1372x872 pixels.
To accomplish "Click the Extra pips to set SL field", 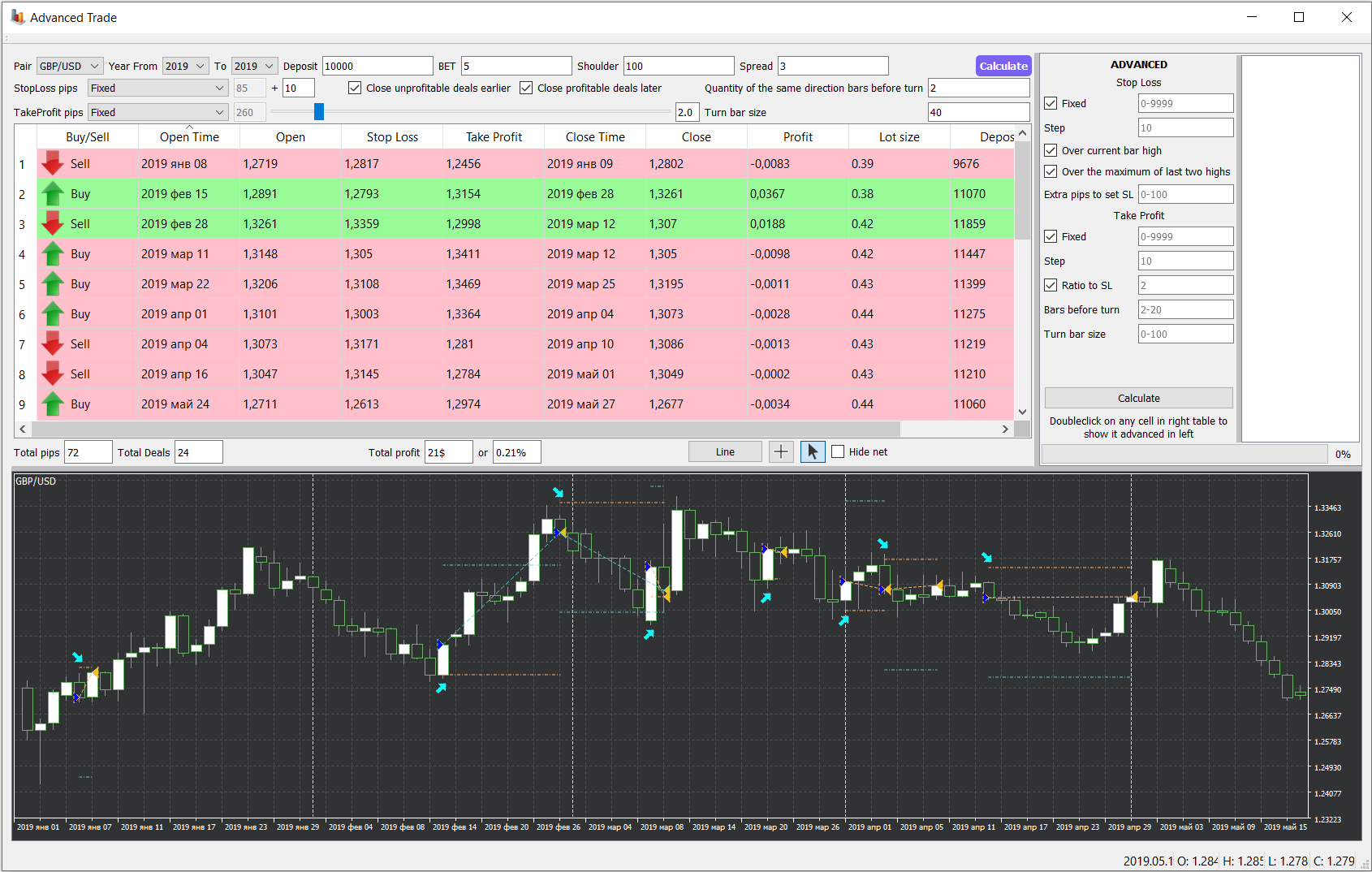I will [1185, 194].
